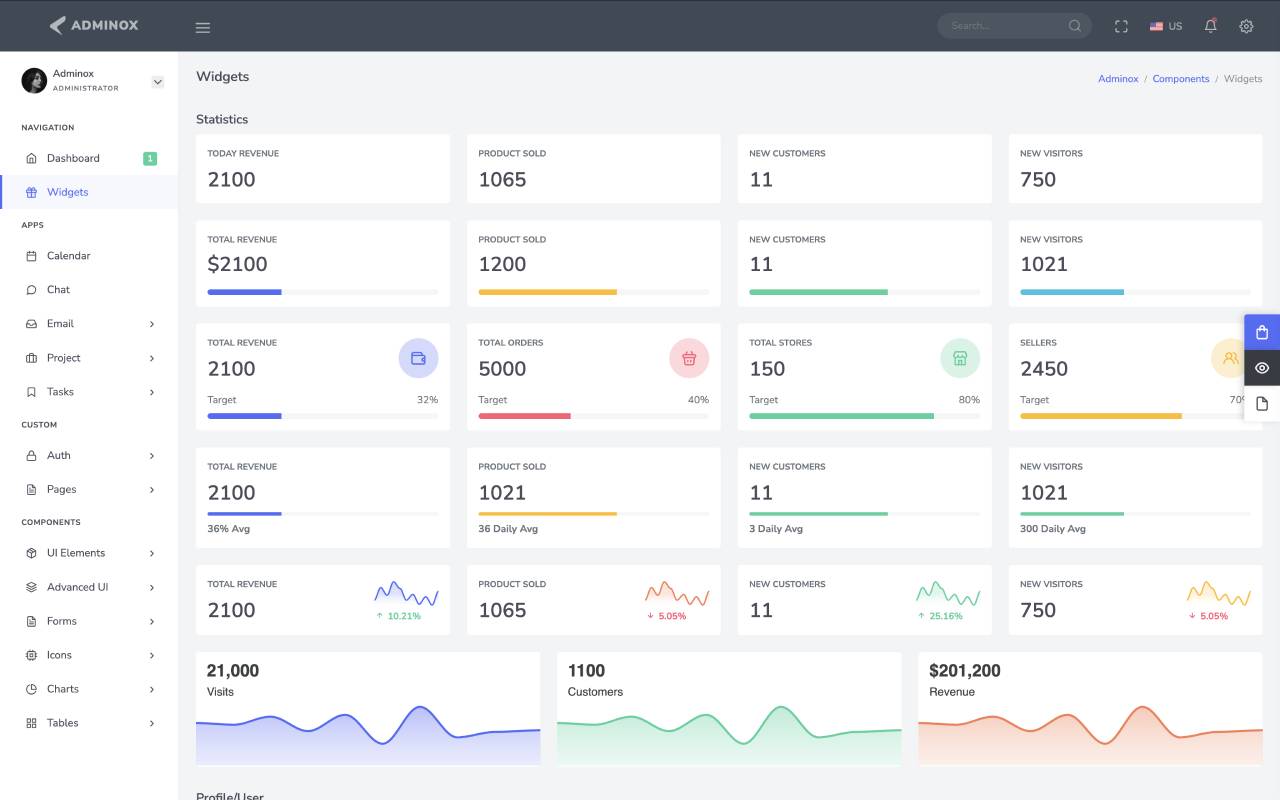Click the Forms document icon
Screen dimensions: 1280x800
click(x=31, y=621)
